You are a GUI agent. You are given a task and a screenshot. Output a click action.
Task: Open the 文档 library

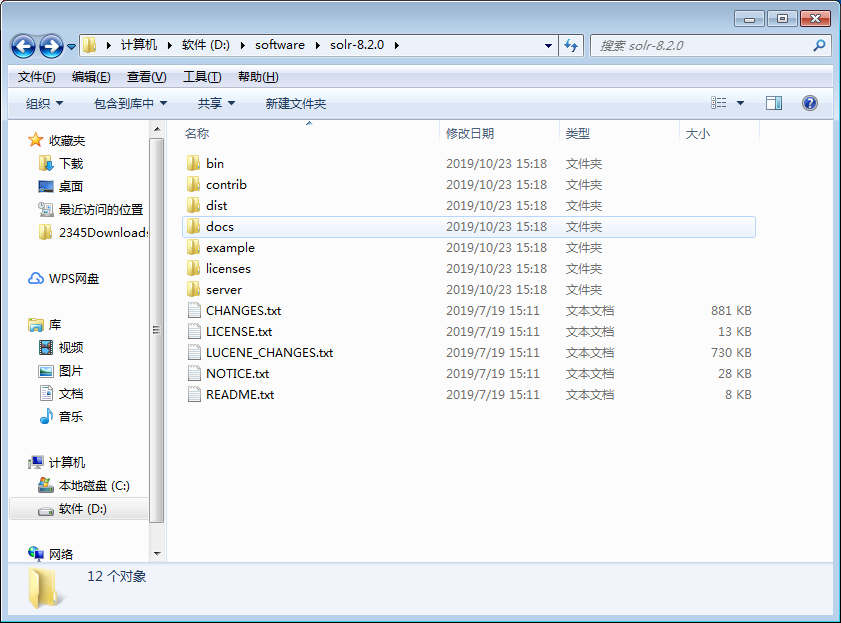(x=71, y=394)
